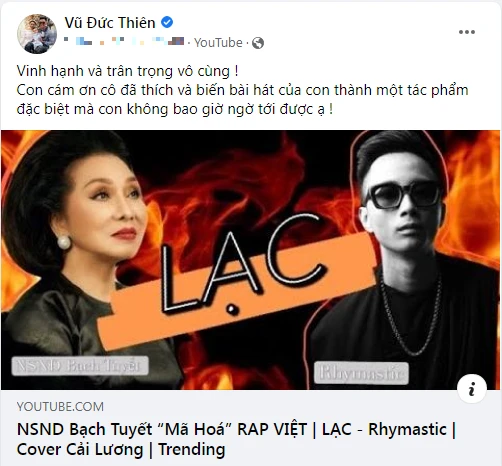Screen dimensions: 502x466
Task: Open the LẠC video thumbnail preview
Action: [251, 260]
